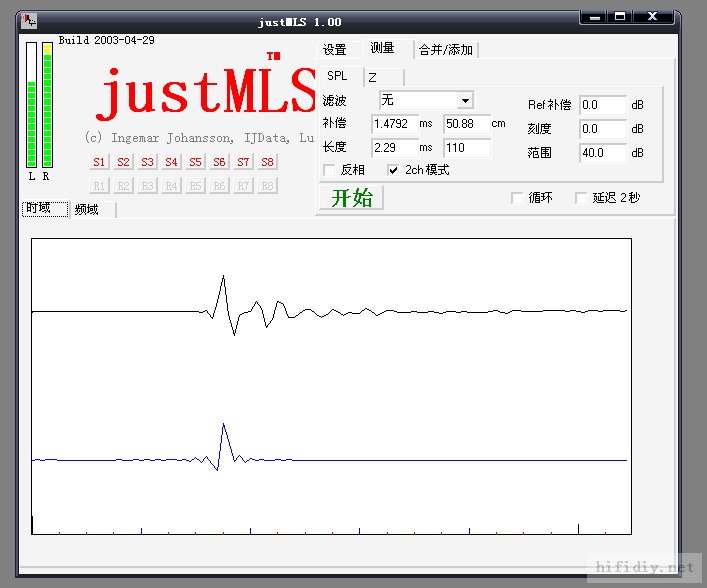The image size is (707, 588).
Task: Switch to the 设置 settings tab
Action: (334, 49)
